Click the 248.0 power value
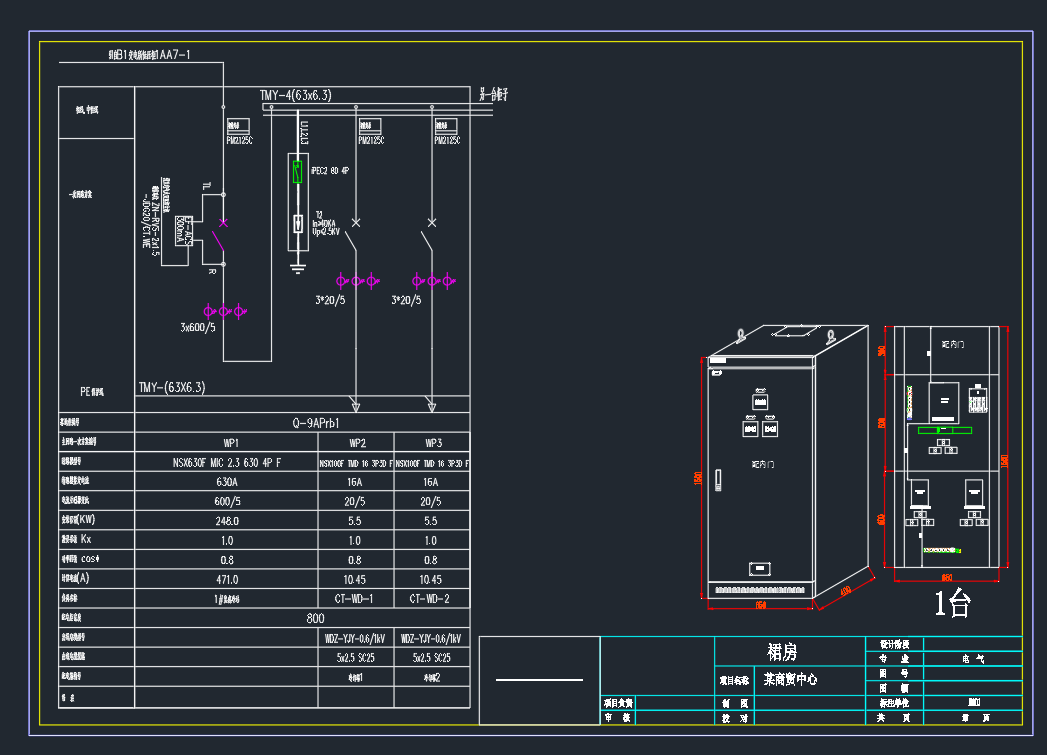This screenshot has height=755, width=1047. (x=227, y=521)
